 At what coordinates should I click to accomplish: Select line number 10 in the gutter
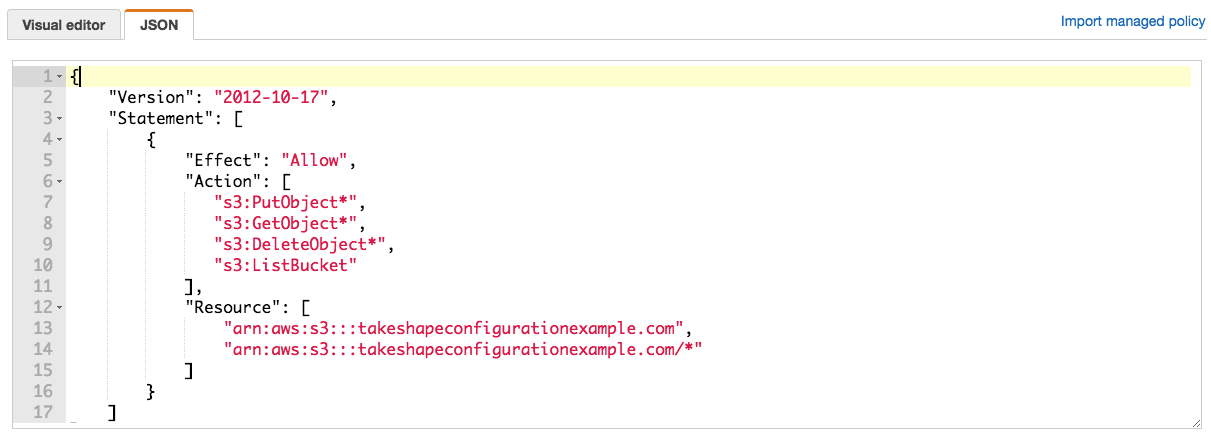pos(42,266)
